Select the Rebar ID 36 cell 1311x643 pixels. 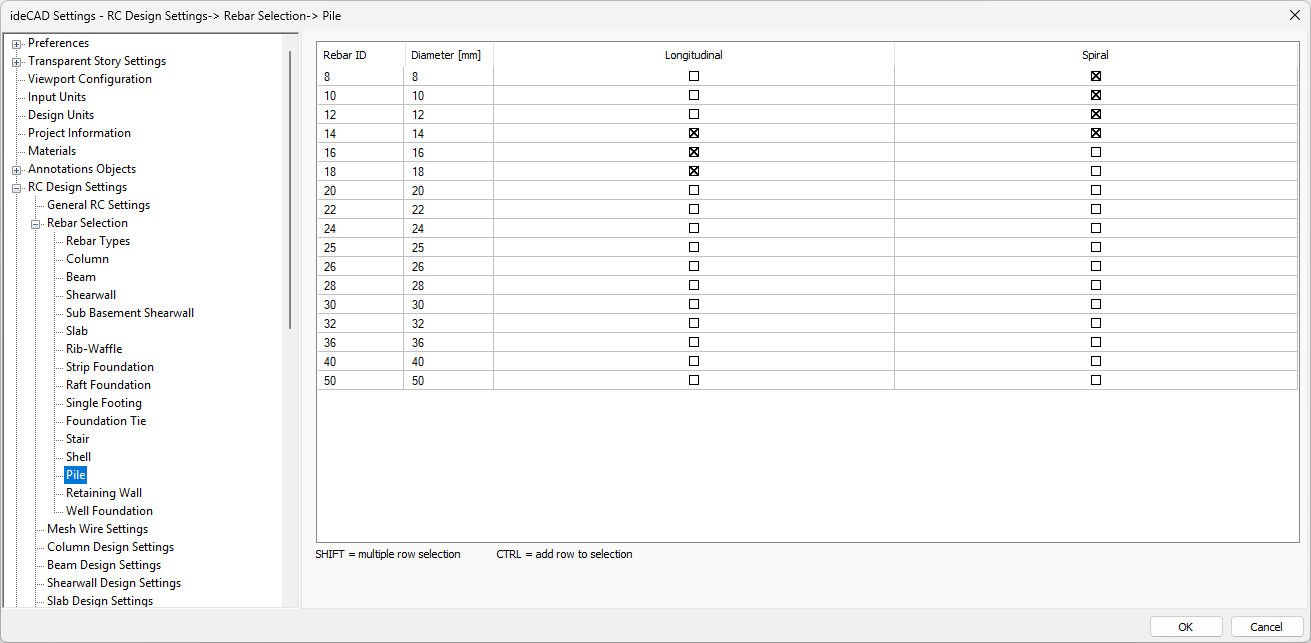(361, 342)
